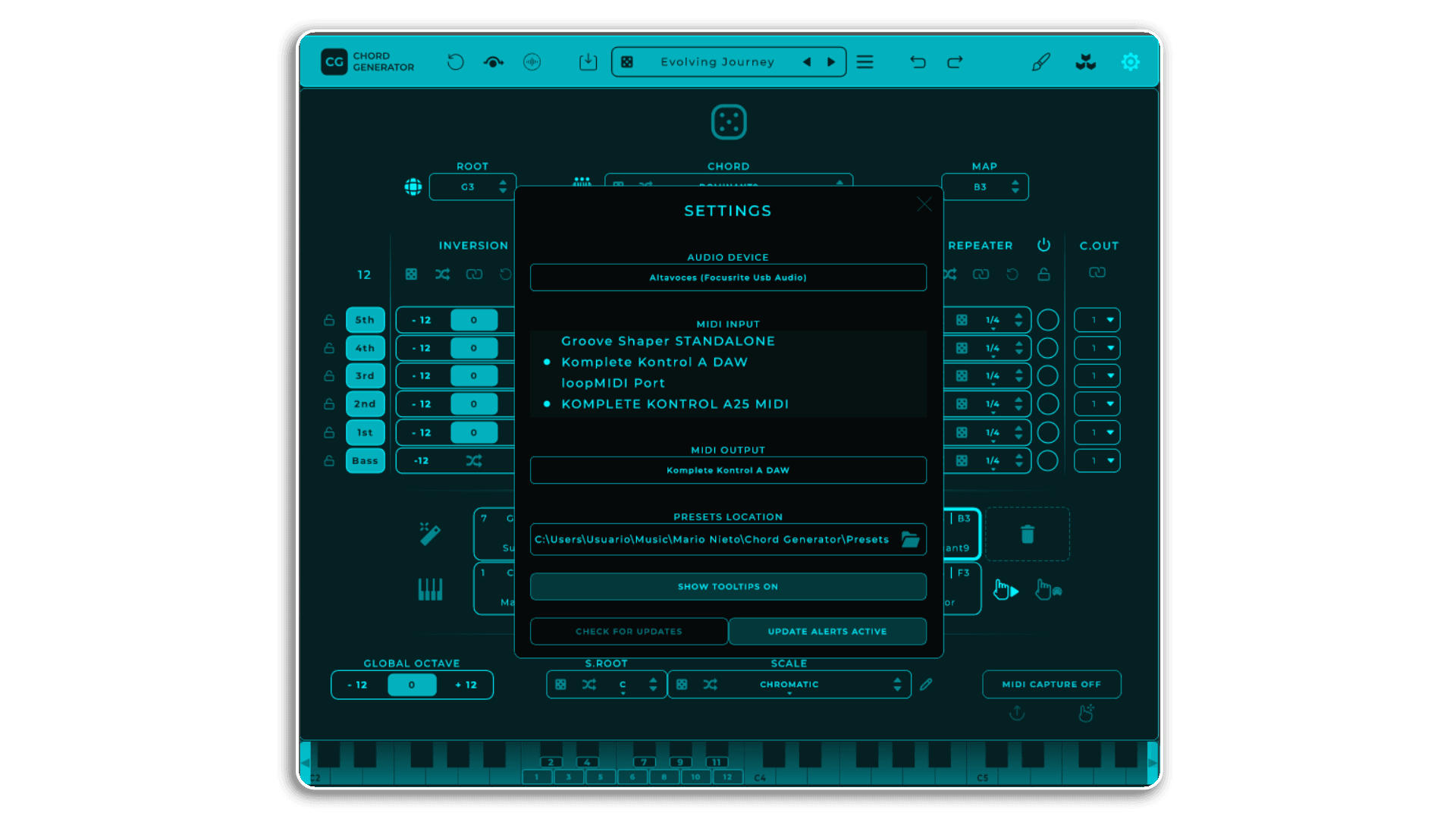
Task: Toggle the Repeater power switch
Action: click(x=1044, y=245)
